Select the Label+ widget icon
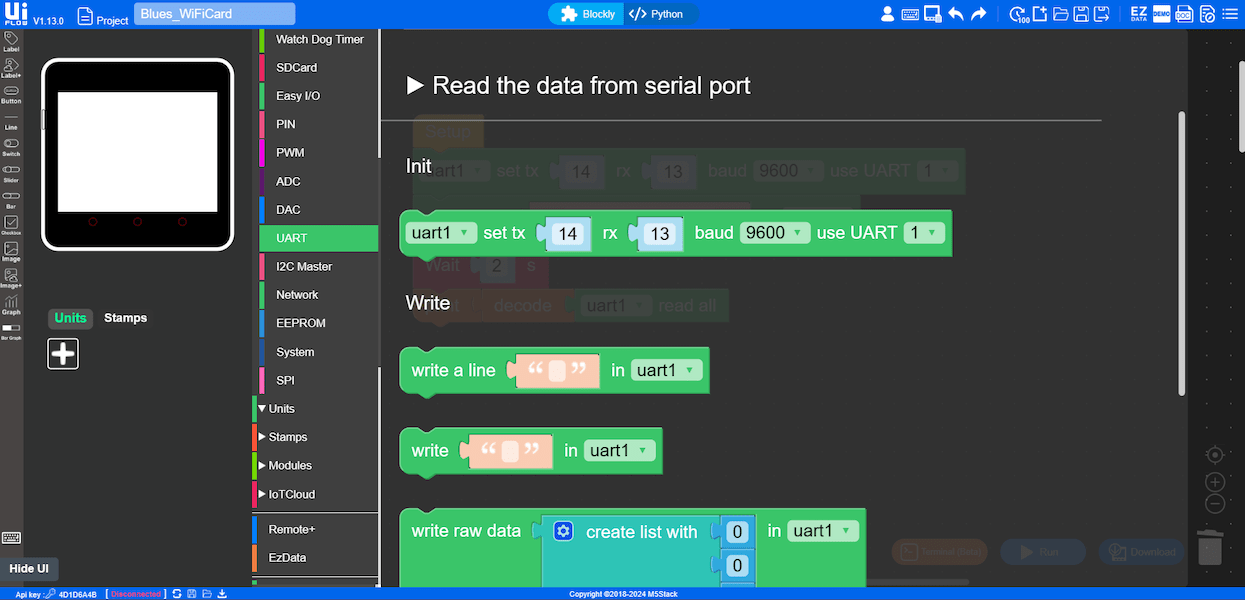This screenshot has width=1245, height=600. point(11,67)
